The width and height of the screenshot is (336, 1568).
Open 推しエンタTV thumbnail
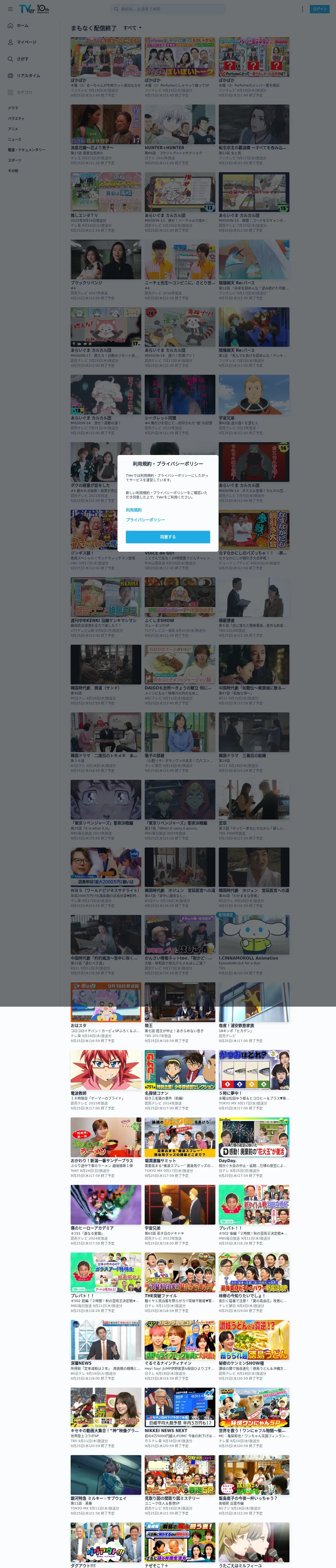pos(105,192)
